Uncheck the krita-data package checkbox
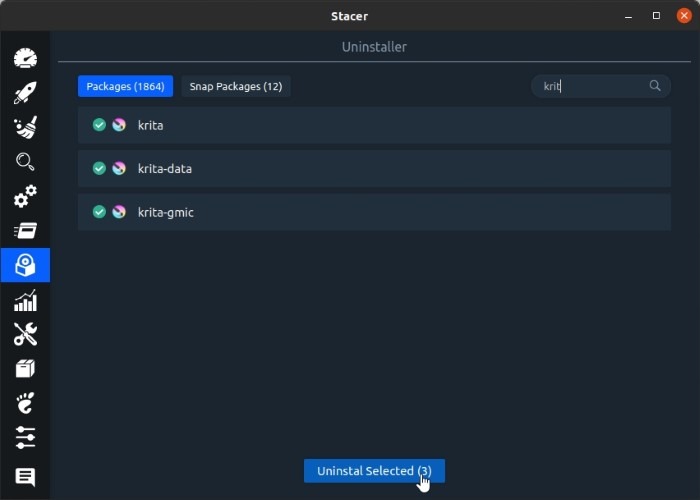 pyautogui.click(x=99, y=168)
